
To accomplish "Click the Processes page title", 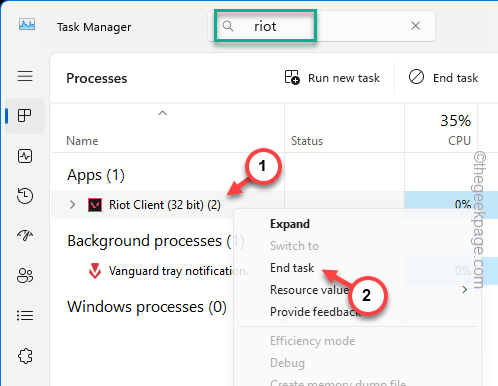I will (x=97, y=78).
